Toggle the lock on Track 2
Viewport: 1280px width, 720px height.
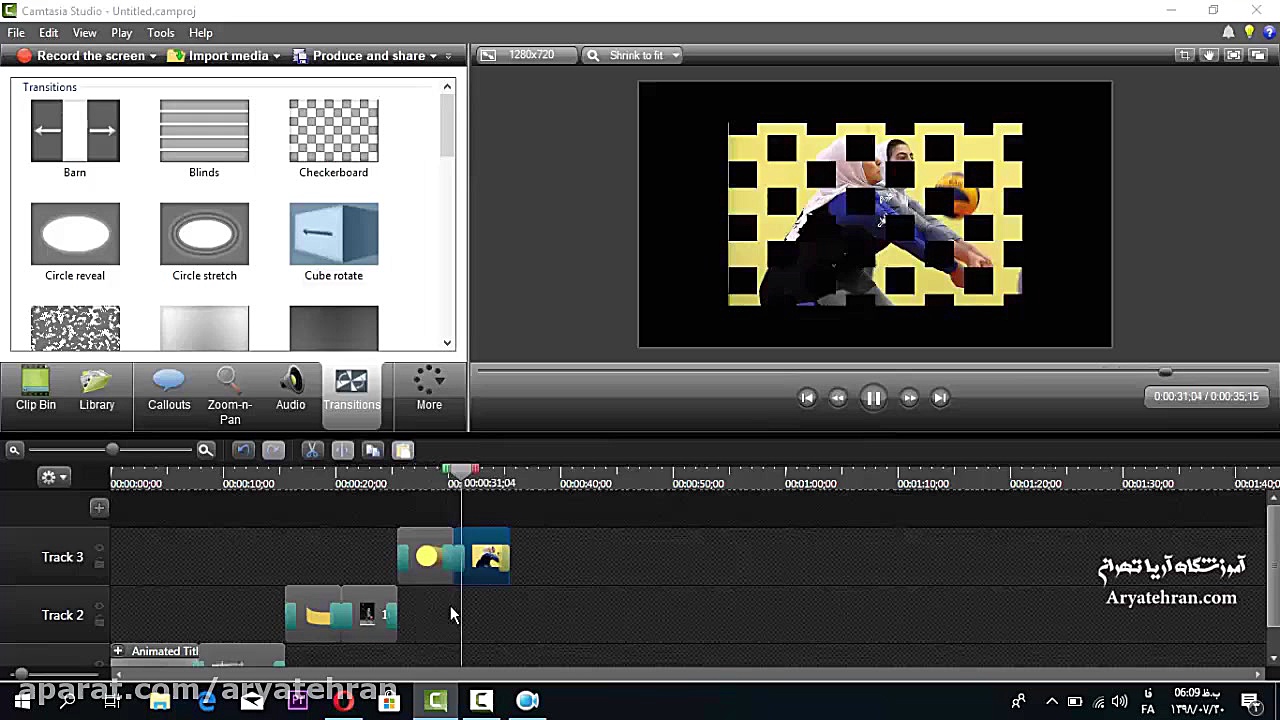pyautogui.click(x=99, y=622)
